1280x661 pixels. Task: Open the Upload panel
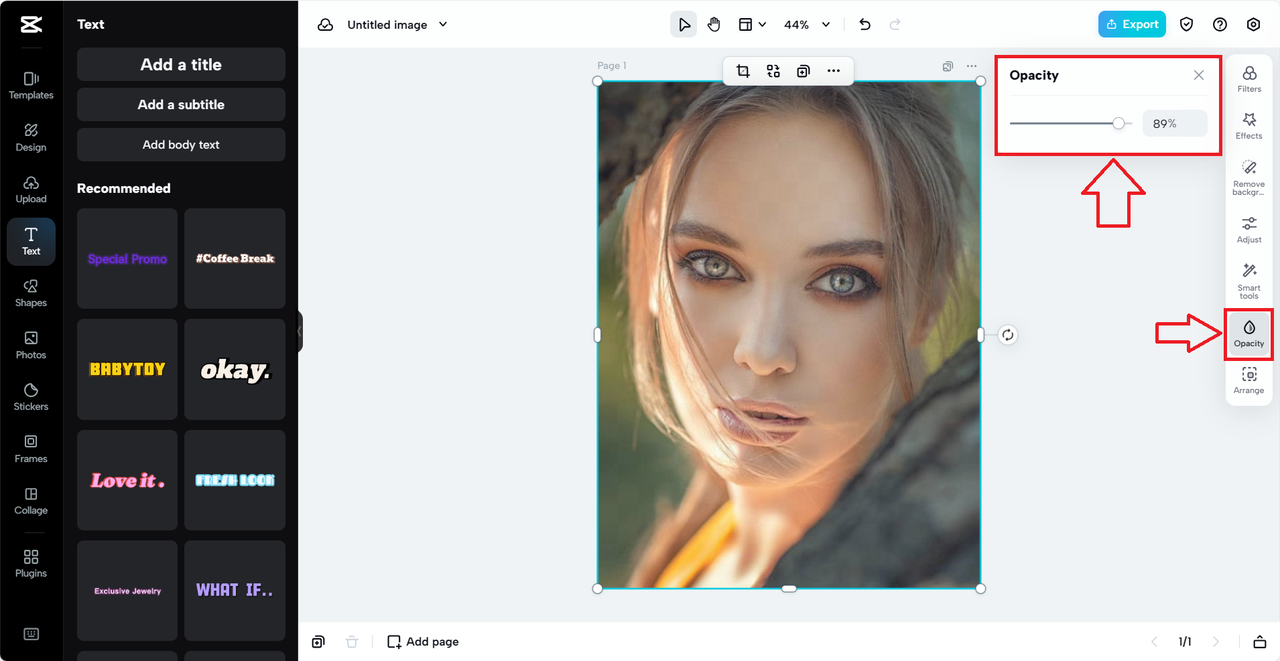coord(31,189)
